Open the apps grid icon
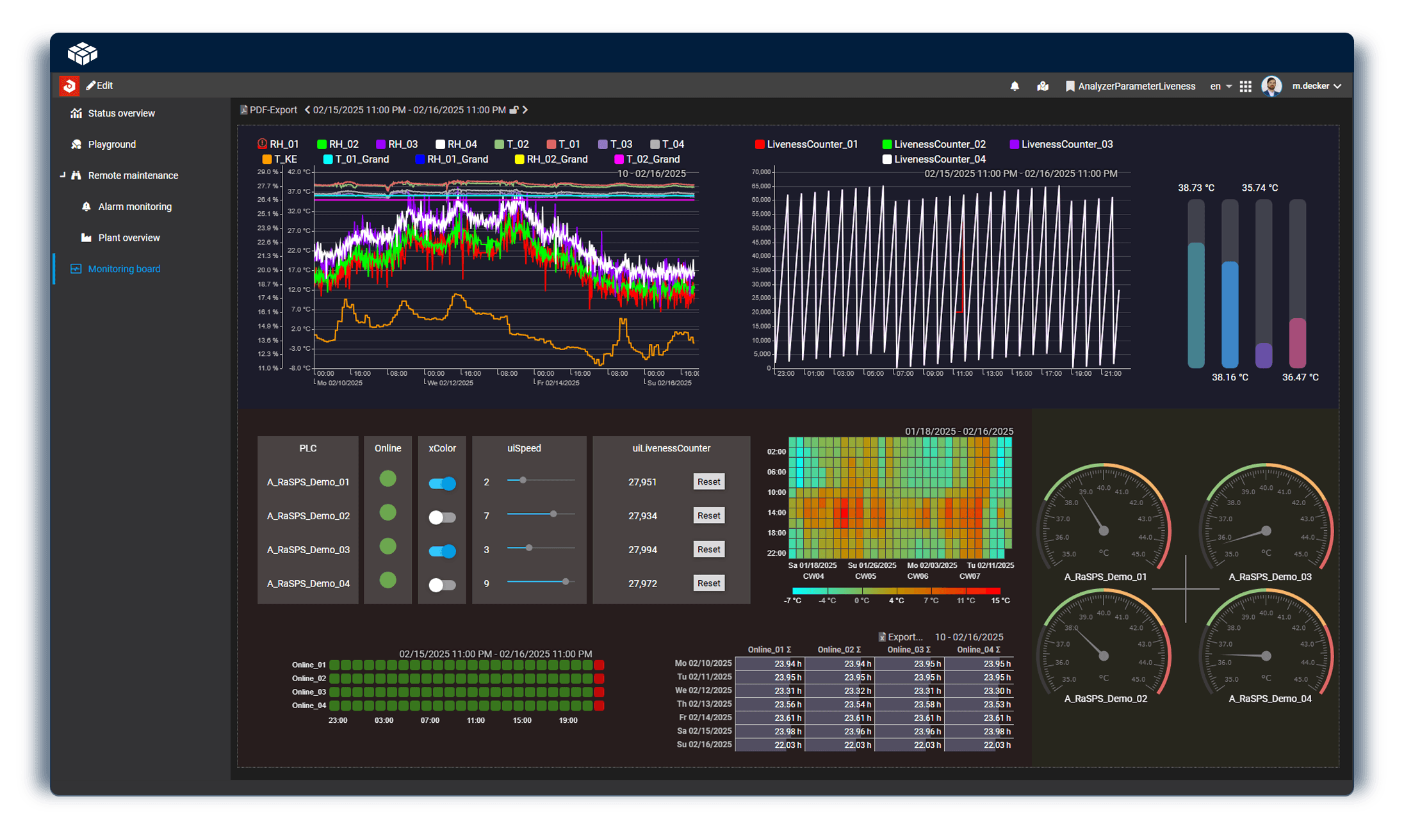Screen dimensions: 1404x840 [1245, 86]
